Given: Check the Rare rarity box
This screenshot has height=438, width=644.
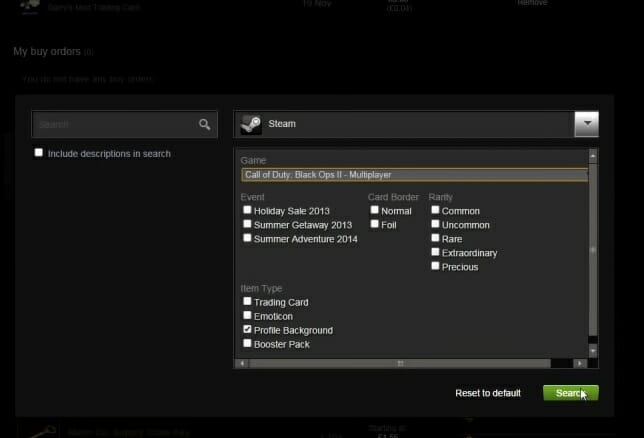Looking at the screenshot, I should [x=435, y=238].
